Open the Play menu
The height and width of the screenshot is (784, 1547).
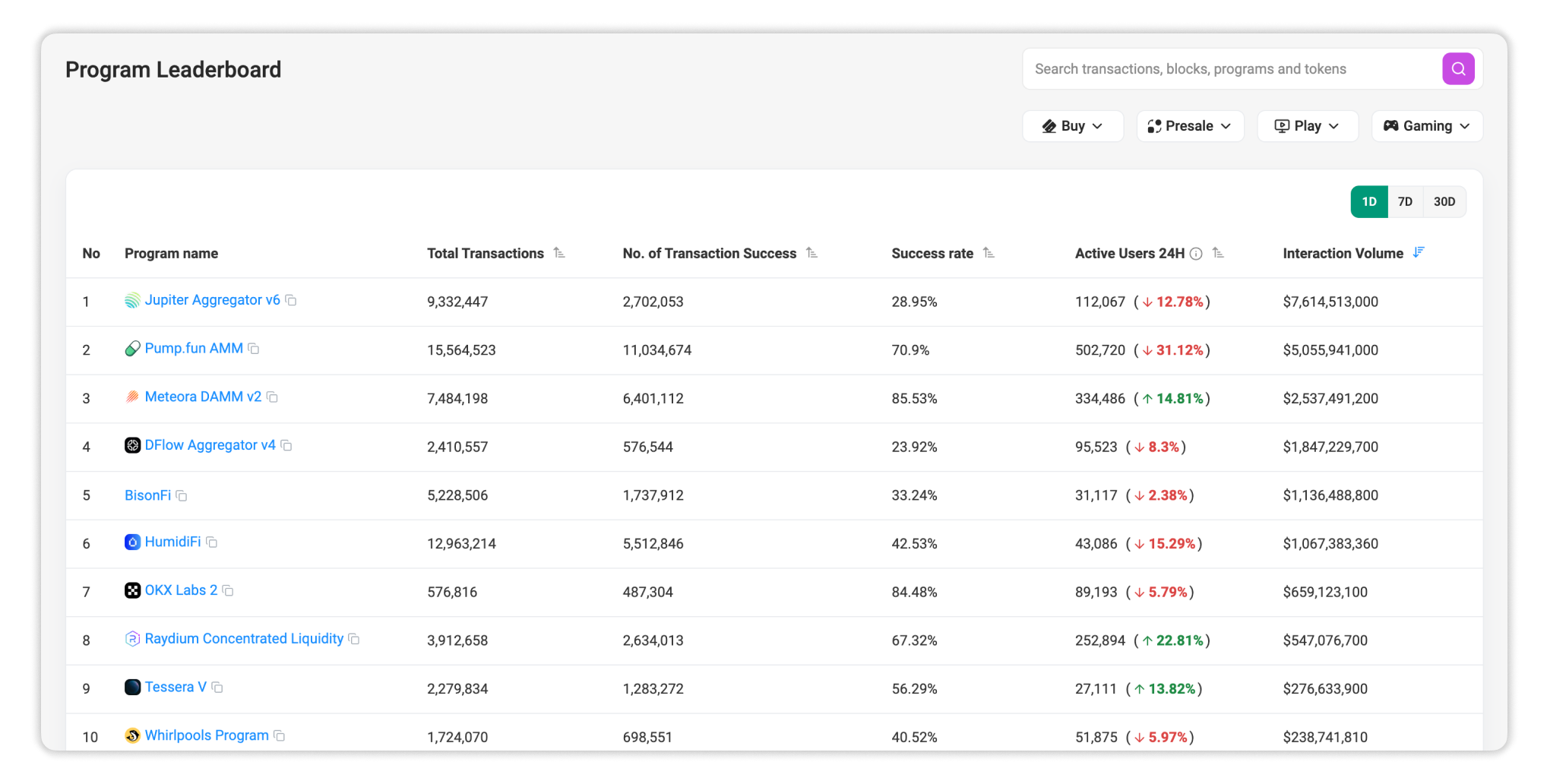pos(1308,125)
